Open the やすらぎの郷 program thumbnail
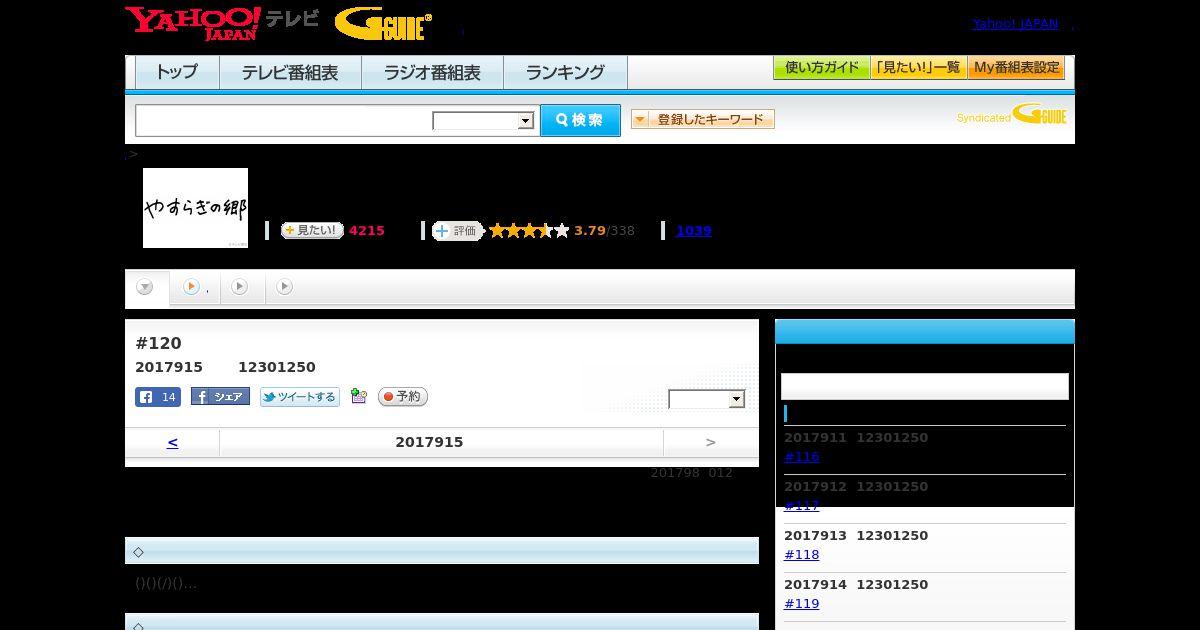Viewport: 1200px width, 630px height. point(195,208)
